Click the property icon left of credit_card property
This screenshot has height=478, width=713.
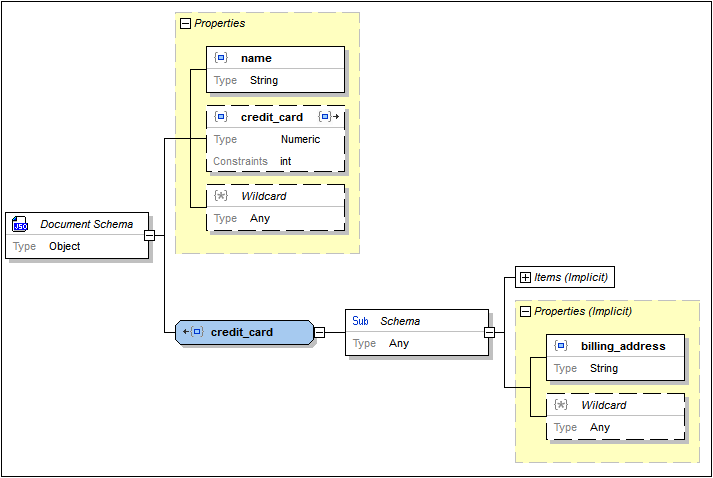click(221, 117)
